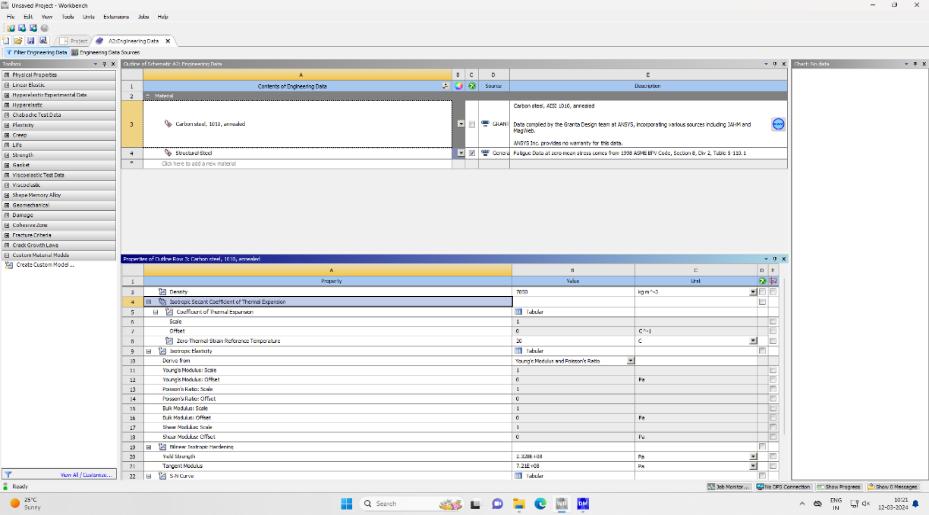The image size is (929, 515).
Task: Click the notification bell in system tray
Action: coord(916,504)
